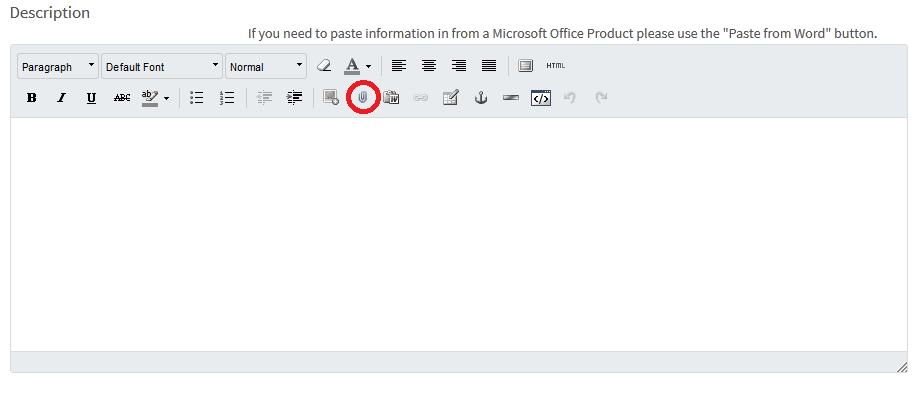915x397 pixels.
Task: Open the source code editor icon
Action: tap(541, 98)
